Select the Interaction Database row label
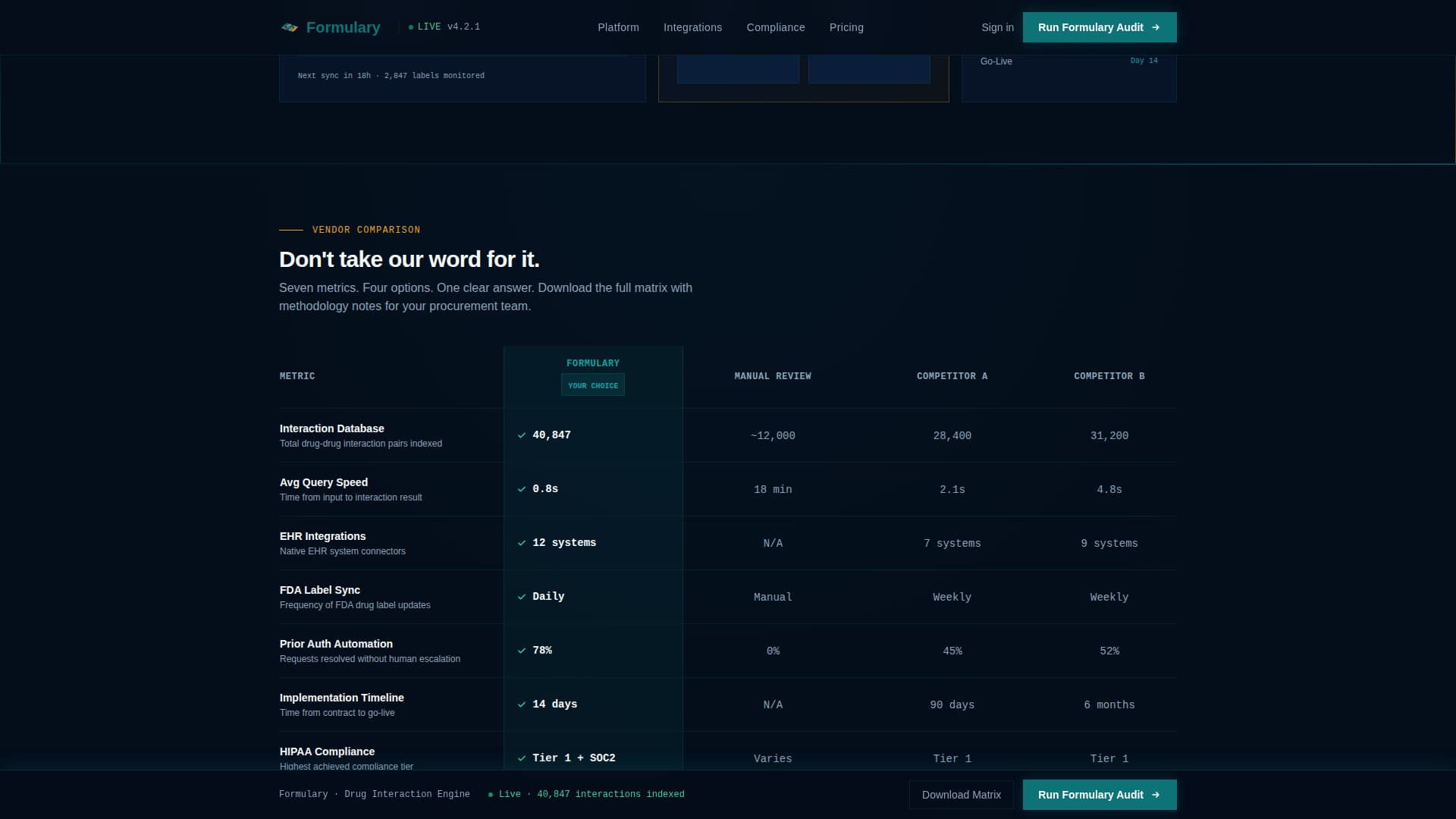Viewport: 1456px width, 819px height. pos(332,428)
